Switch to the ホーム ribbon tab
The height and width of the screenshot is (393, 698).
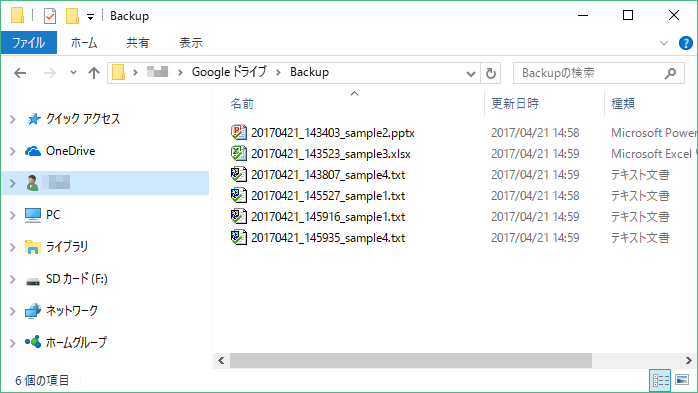click(84, 43)
